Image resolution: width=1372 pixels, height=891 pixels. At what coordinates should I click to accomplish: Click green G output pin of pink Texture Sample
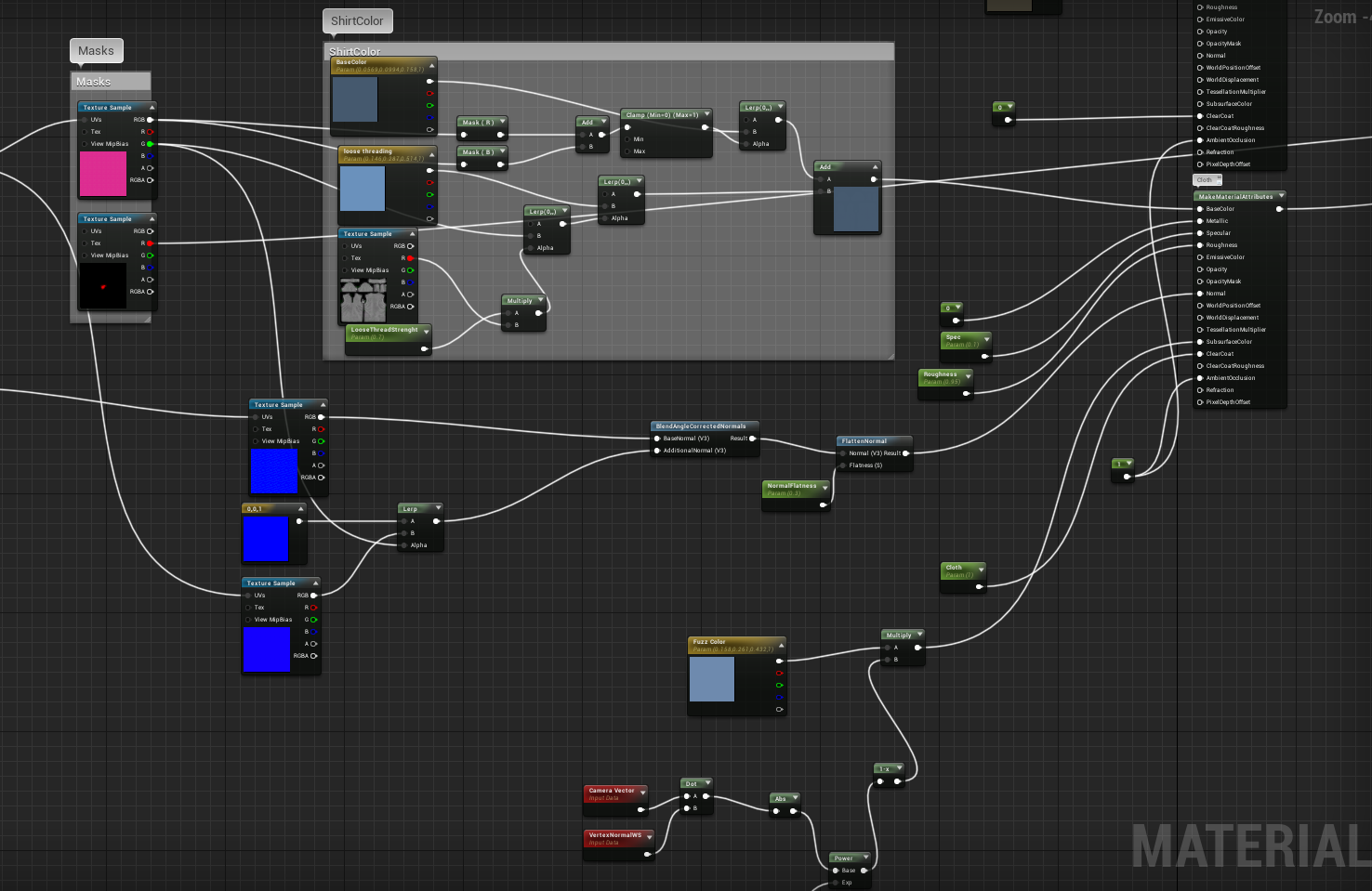coord(150,144)
